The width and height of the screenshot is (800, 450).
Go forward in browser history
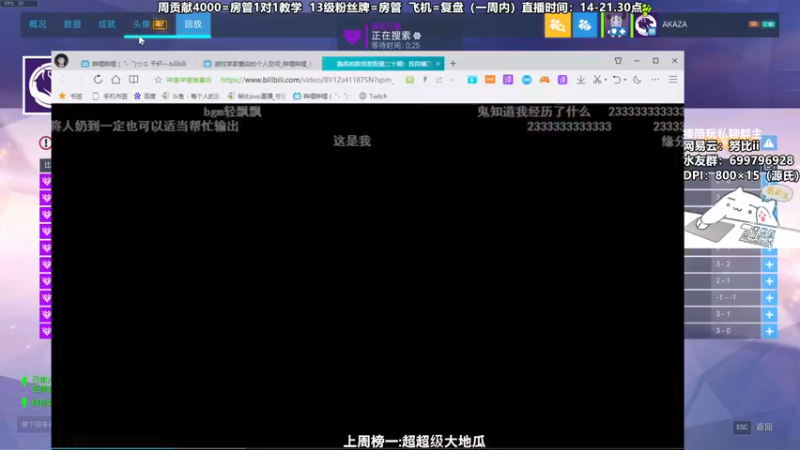80,80
